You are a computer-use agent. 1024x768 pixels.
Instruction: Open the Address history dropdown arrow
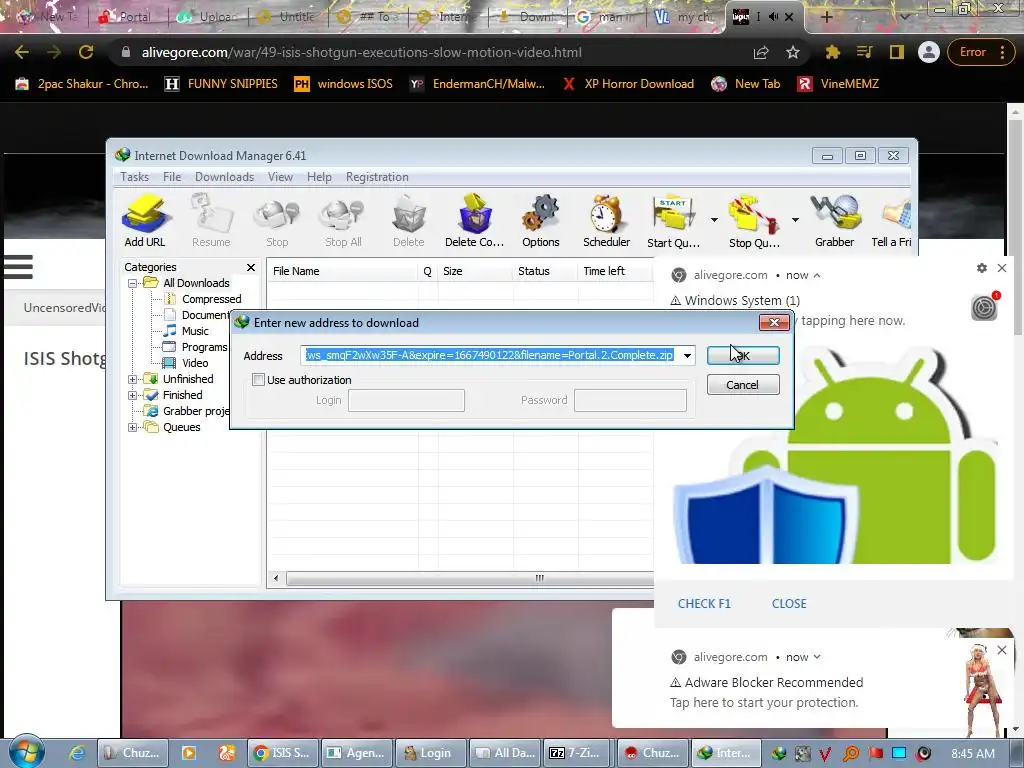point(687,356)
